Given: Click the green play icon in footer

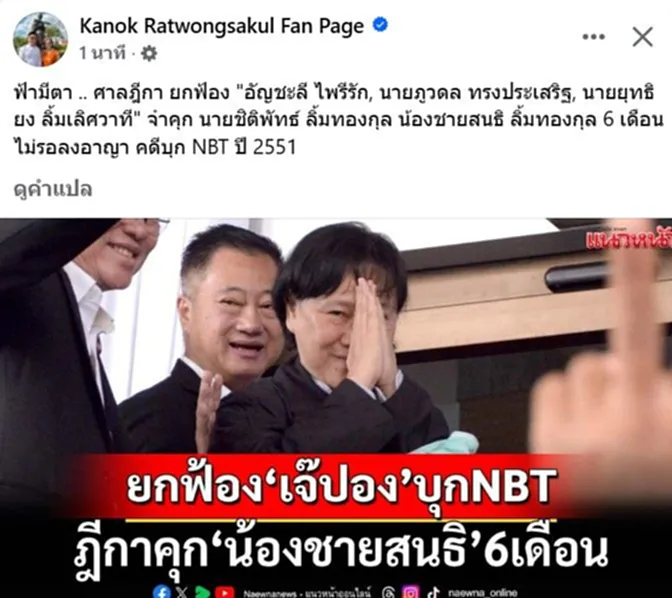Looking at the screenshot, I should tap(202, 592).
